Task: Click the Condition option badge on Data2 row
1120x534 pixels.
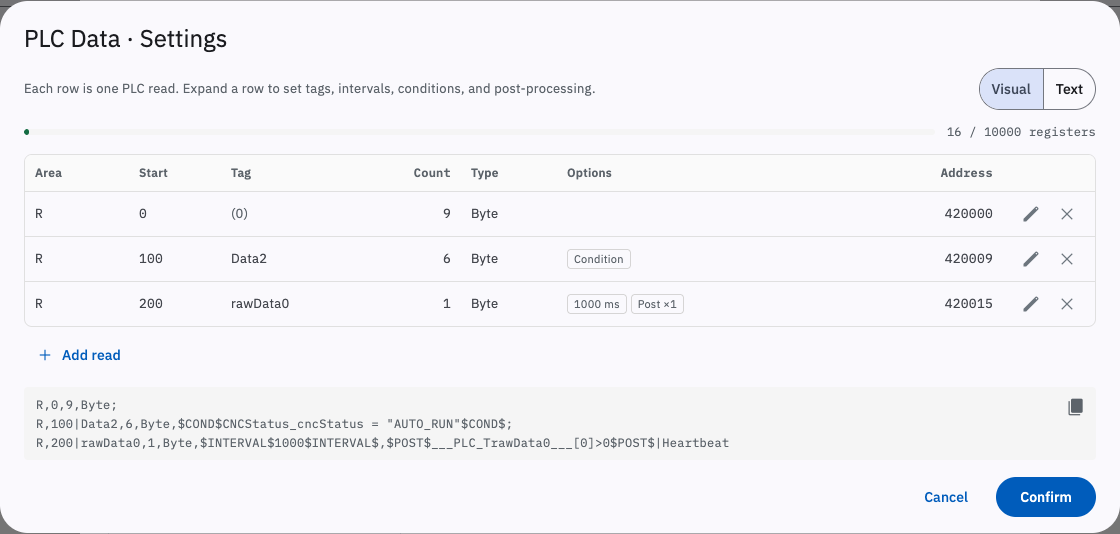Action: pyautogui.click(x=599, y=259)
